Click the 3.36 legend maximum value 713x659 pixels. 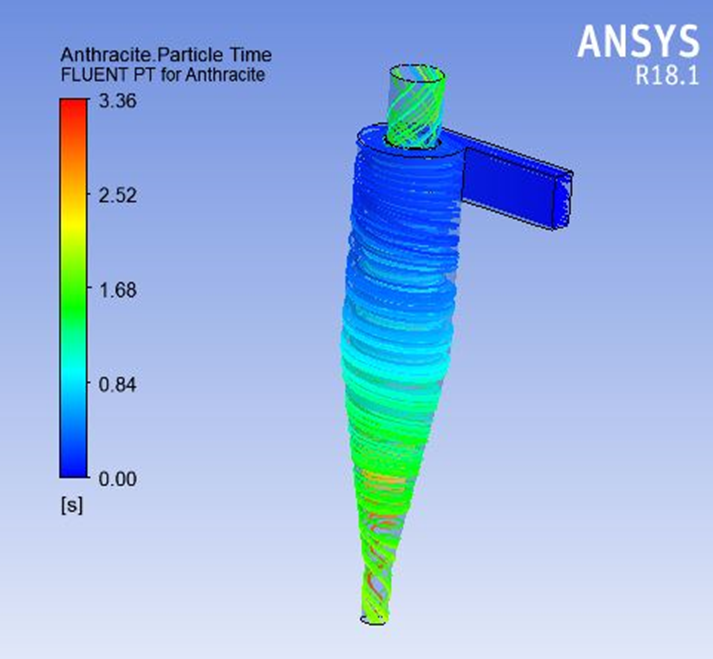point(117,101)
